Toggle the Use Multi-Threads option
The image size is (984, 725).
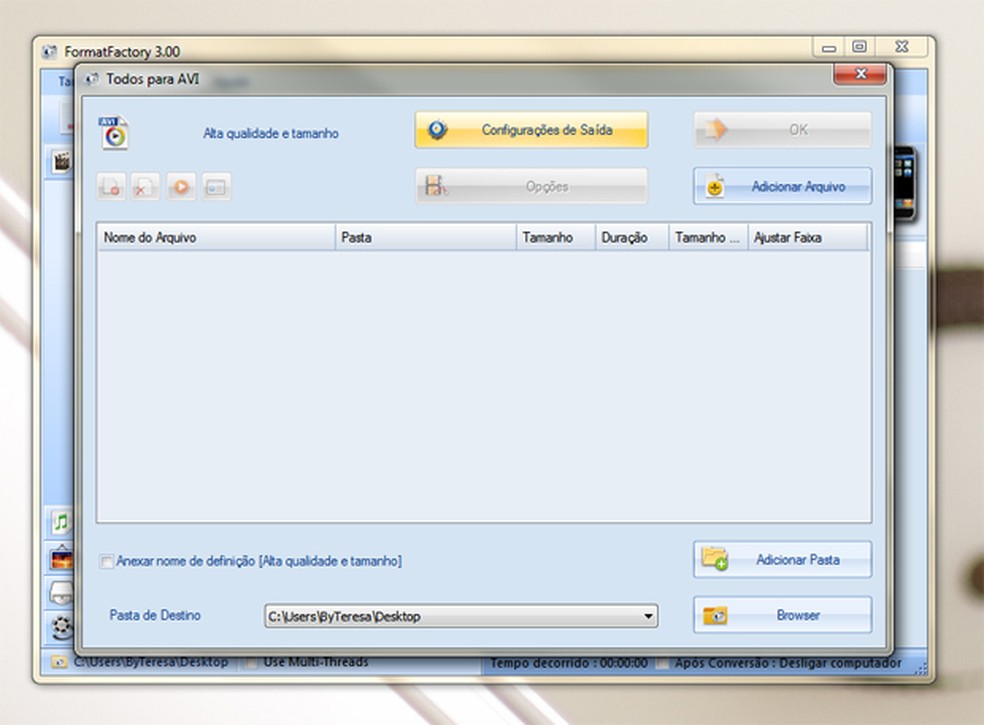coord(252,662)
